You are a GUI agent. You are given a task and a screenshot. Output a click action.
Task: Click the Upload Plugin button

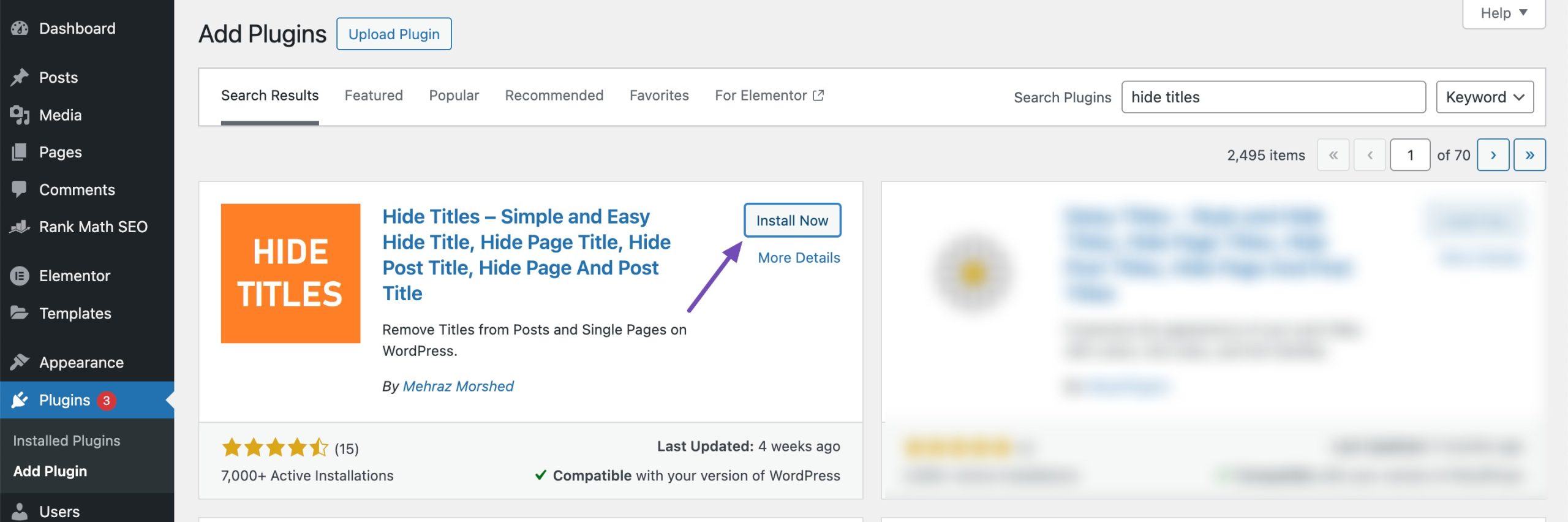[x=394, y=34]
